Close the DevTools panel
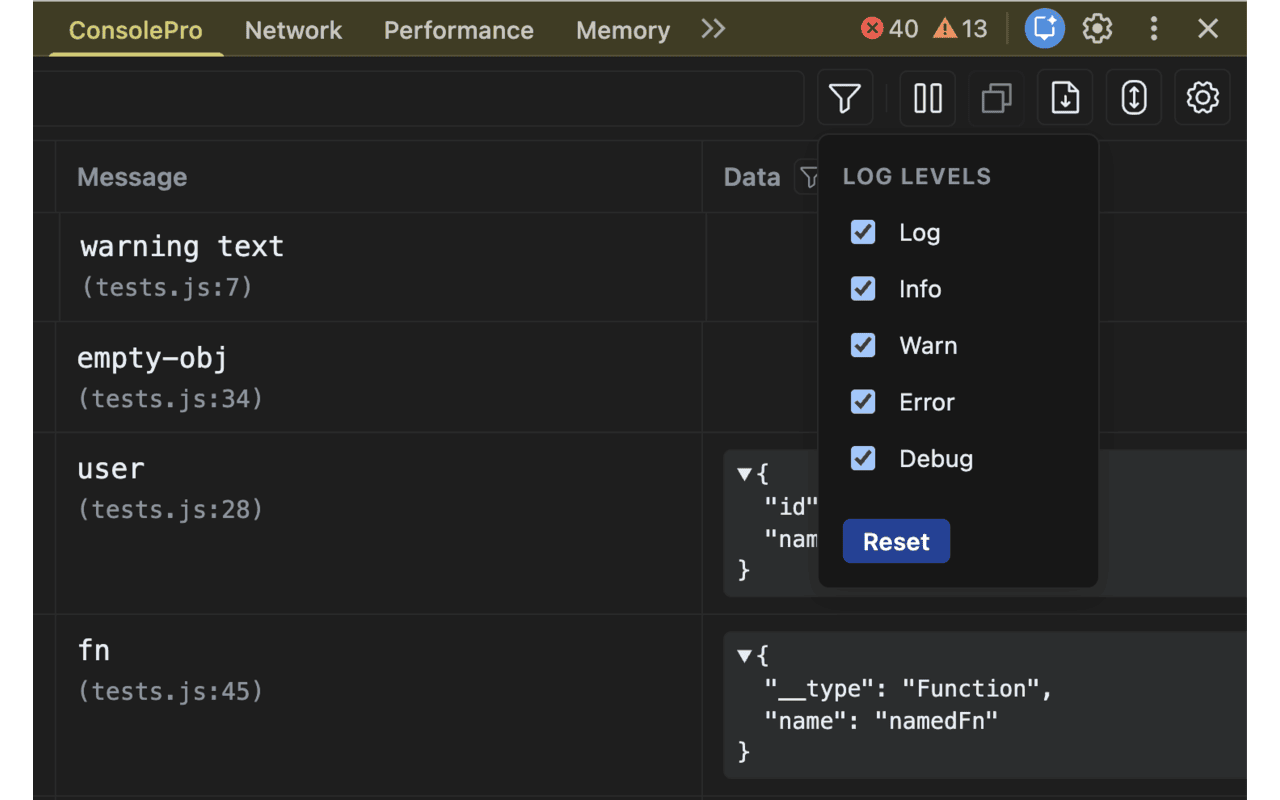 pos(1208,28)
